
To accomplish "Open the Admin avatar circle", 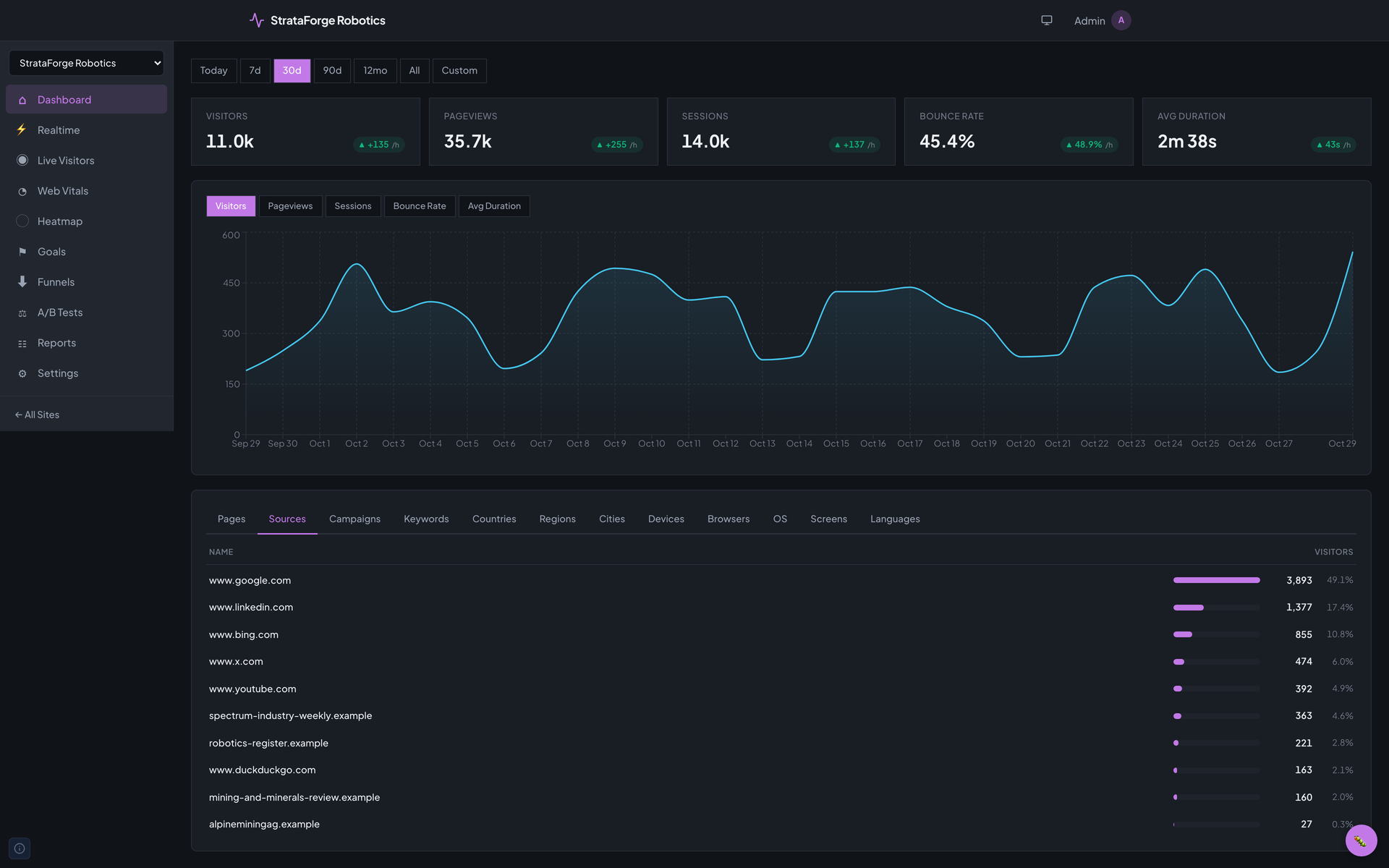I will tap(1121, 20).
